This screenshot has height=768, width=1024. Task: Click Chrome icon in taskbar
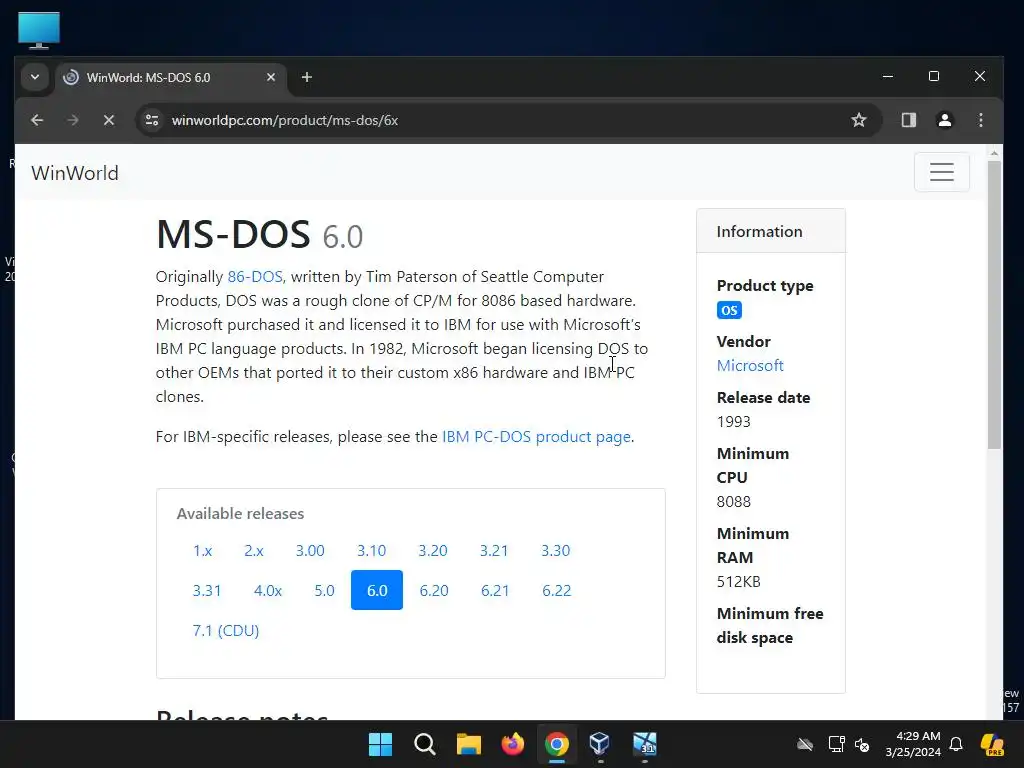556,744
